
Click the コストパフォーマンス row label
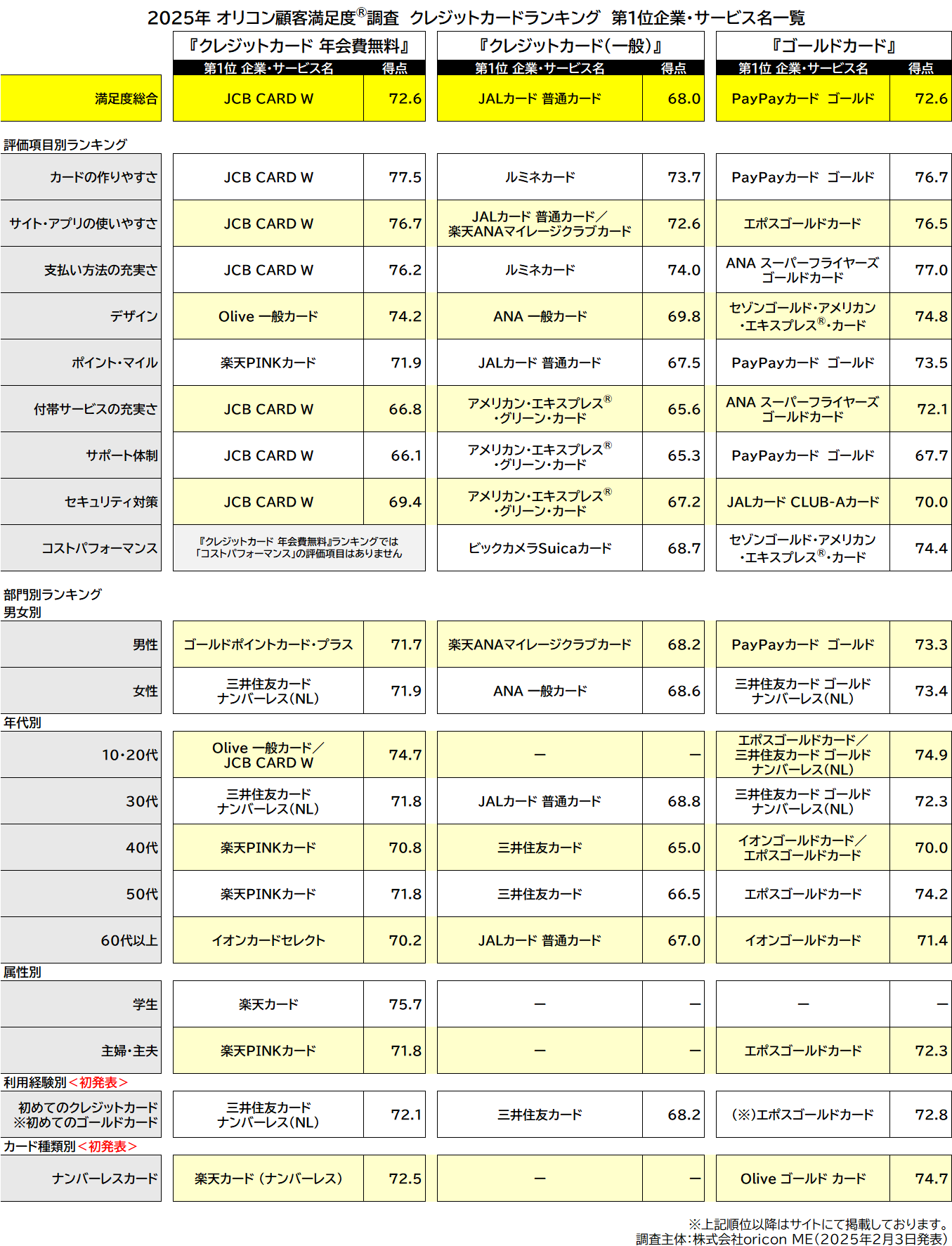[81, 548]
